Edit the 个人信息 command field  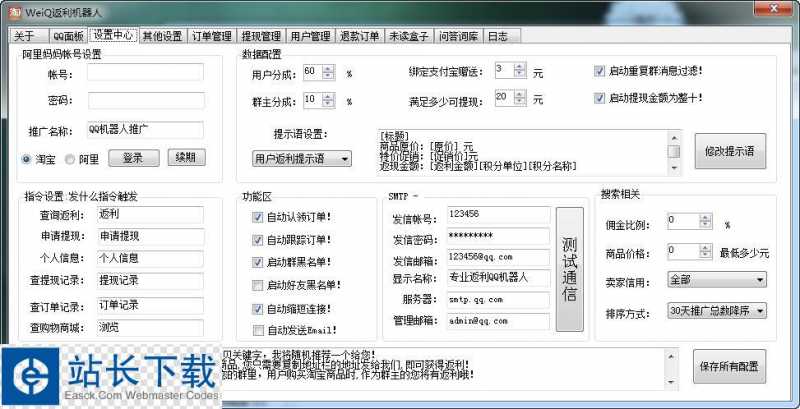pos(149,259)
